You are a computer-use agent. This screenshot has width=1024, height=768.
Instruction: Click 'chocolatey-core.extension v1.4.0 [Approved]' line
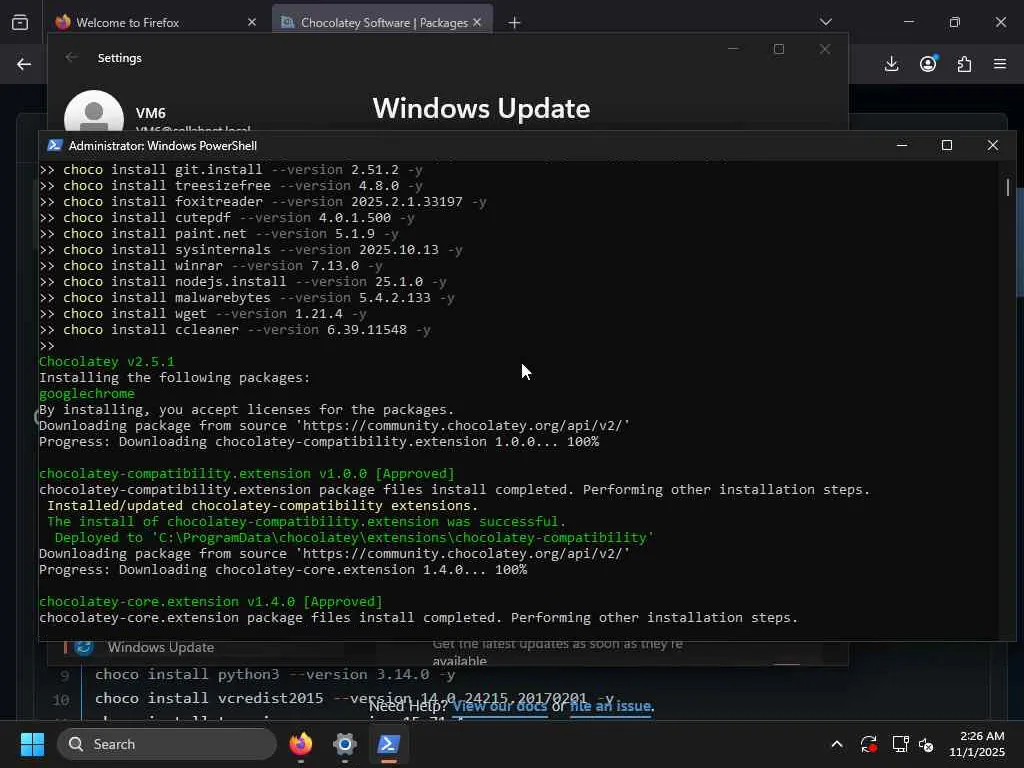pos(210,601)
